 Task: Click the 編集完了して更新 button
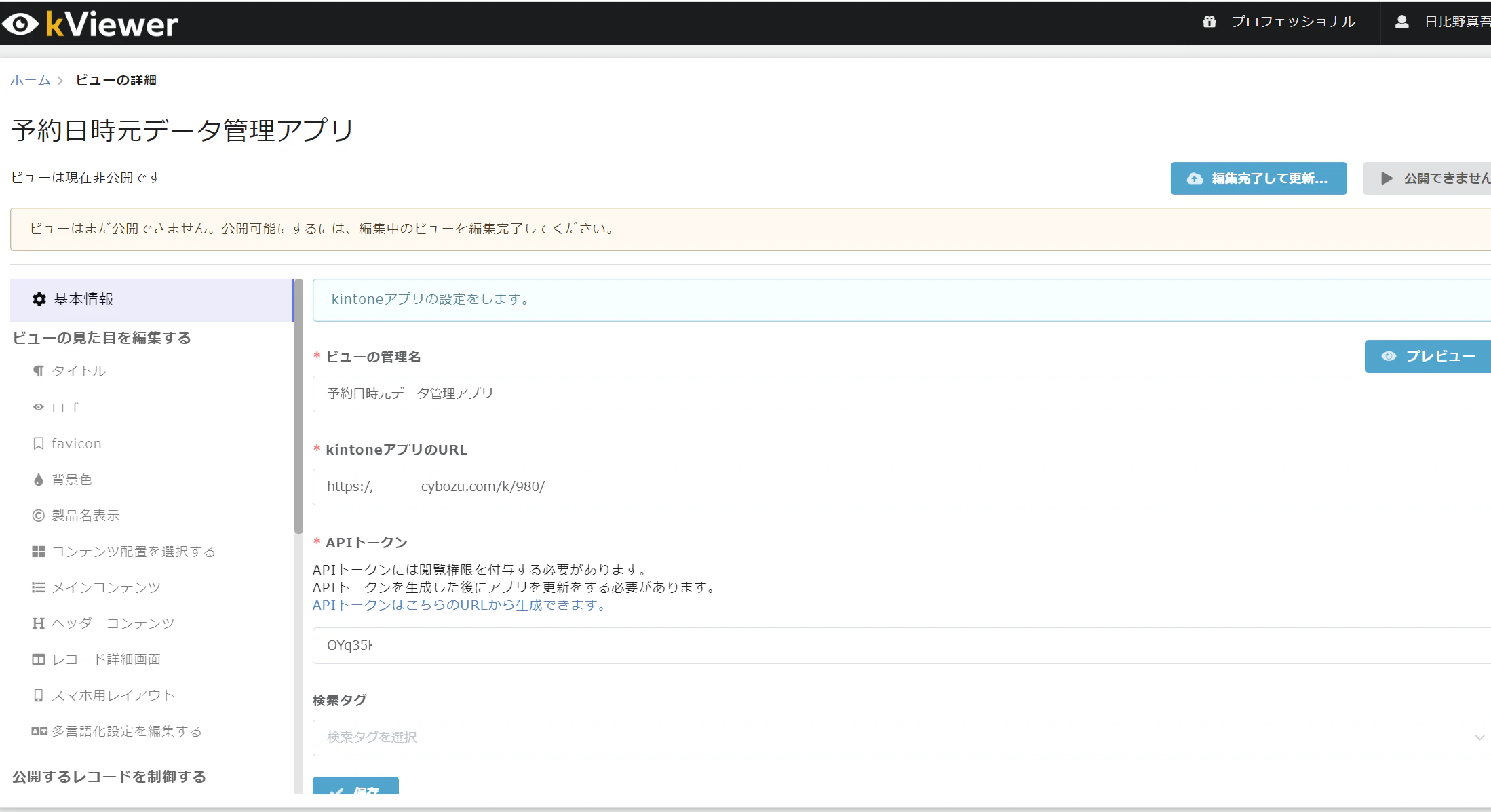pos(1258,178)
